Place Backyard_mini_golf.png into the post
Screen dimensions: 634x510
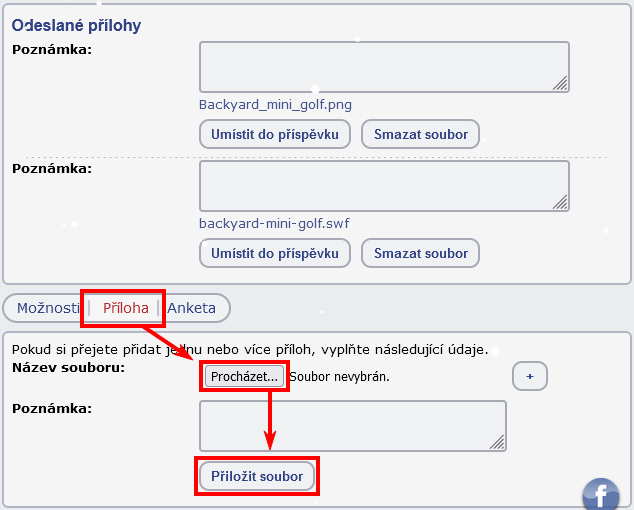275,134
